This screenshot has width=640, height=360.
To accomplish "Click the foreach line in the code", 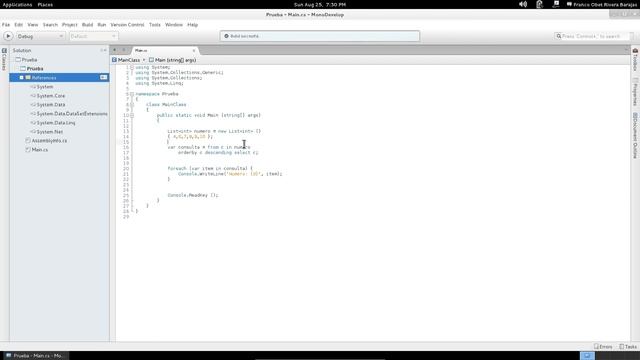I will 210,168.
